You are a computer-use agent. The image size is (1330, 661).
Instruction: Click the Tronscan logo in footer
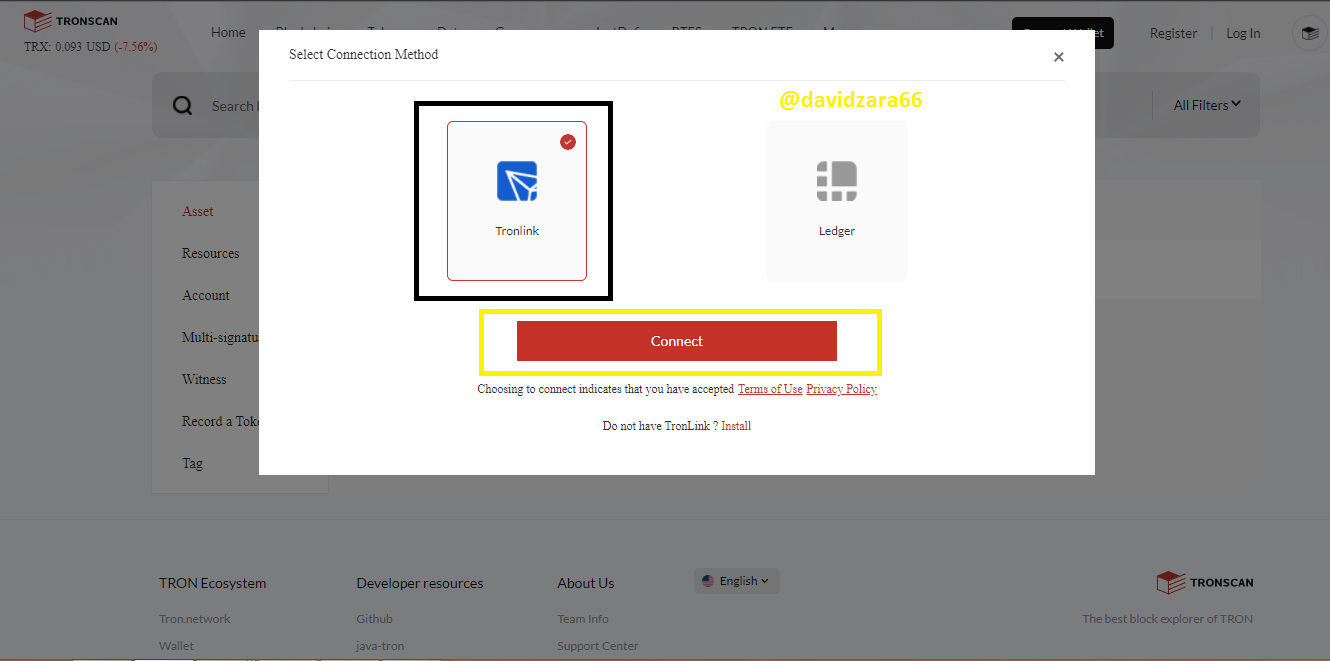point(1204,582)
